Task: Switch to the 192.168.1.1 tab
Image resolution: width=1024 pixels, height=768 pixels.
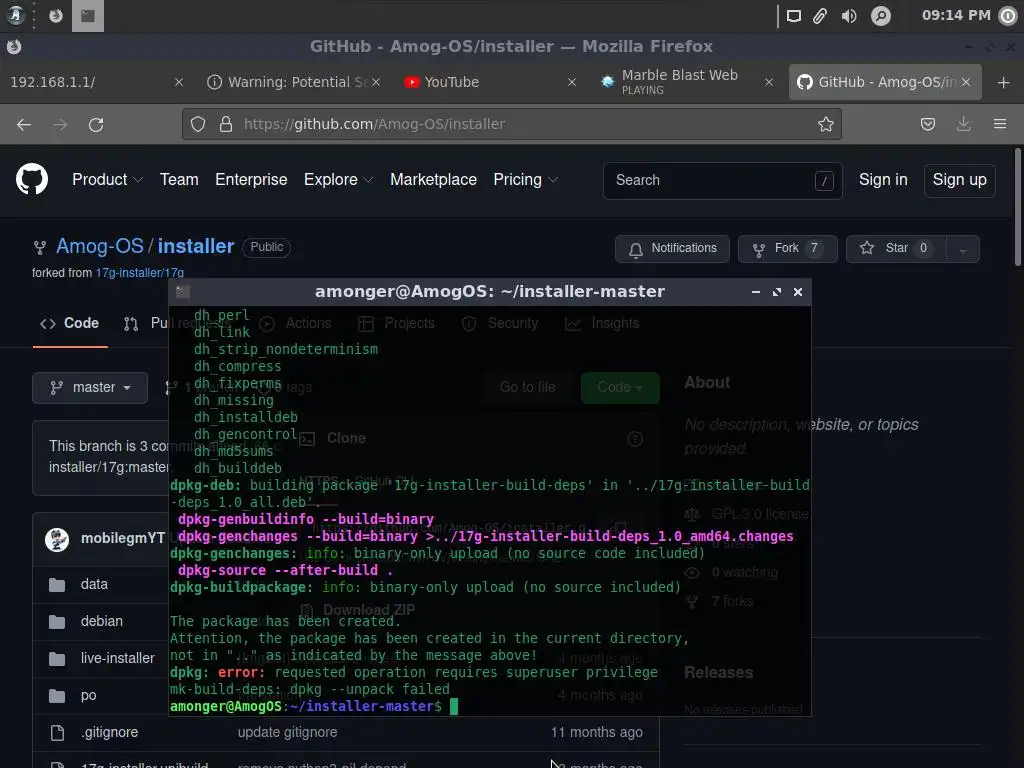Action: [97, 82]
